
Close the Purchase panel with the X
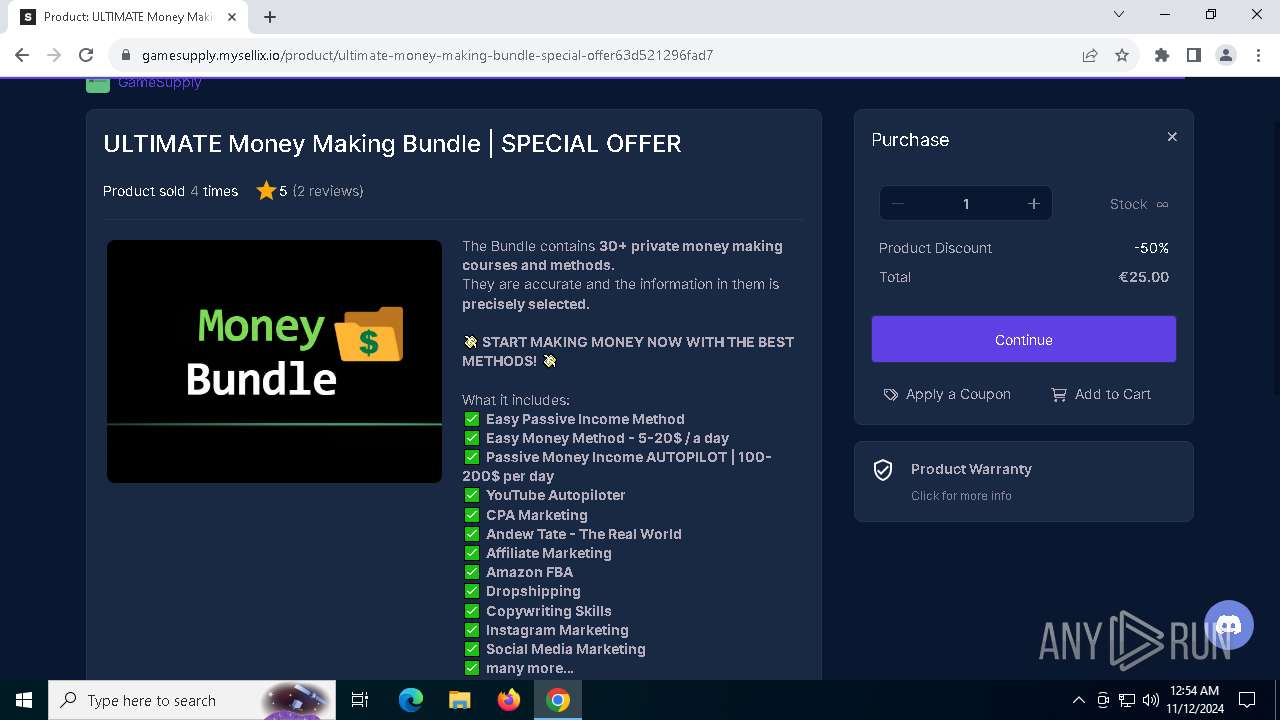tap(1172, 137)
